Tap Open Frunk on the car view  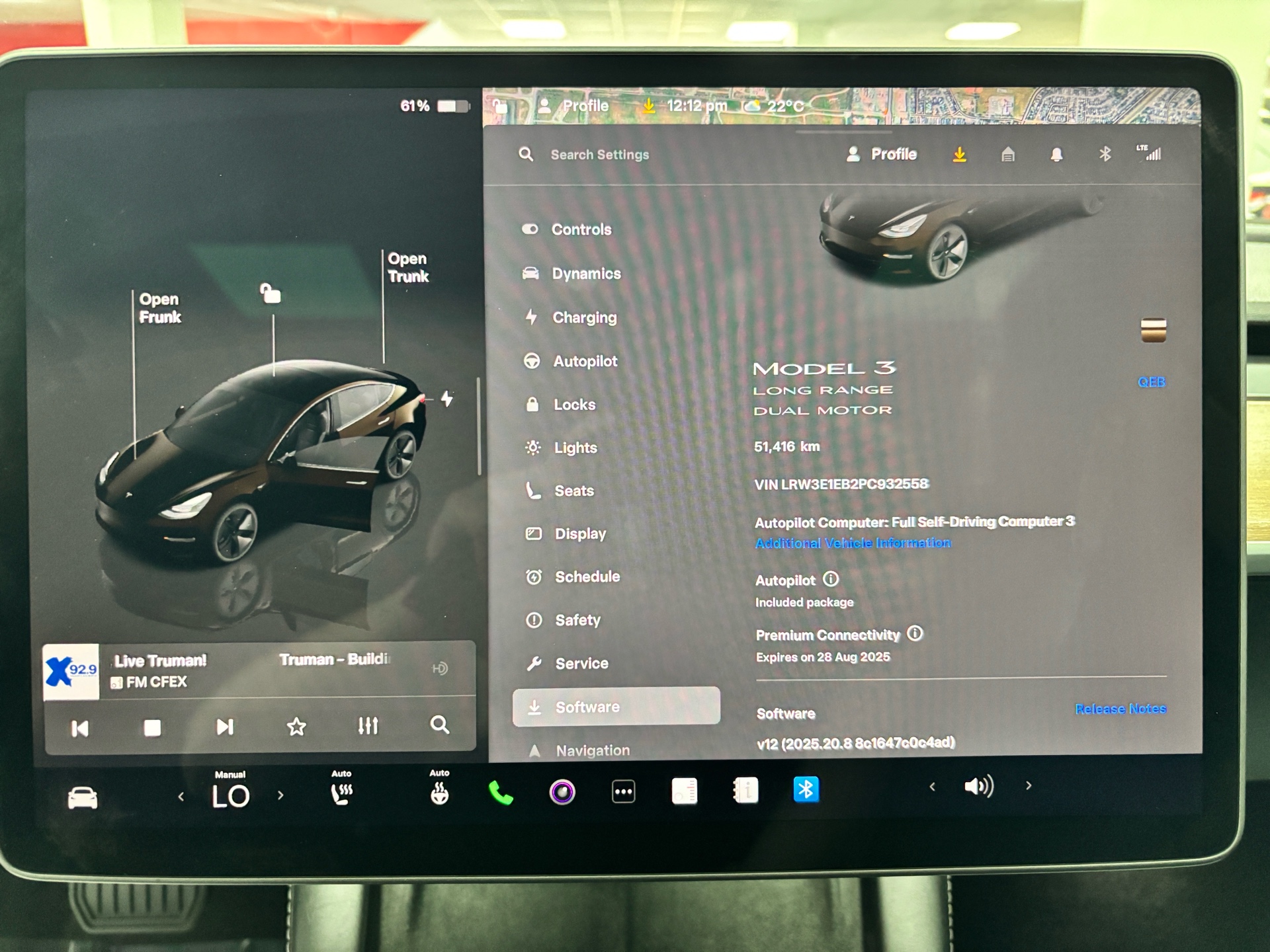click(159, 308)
